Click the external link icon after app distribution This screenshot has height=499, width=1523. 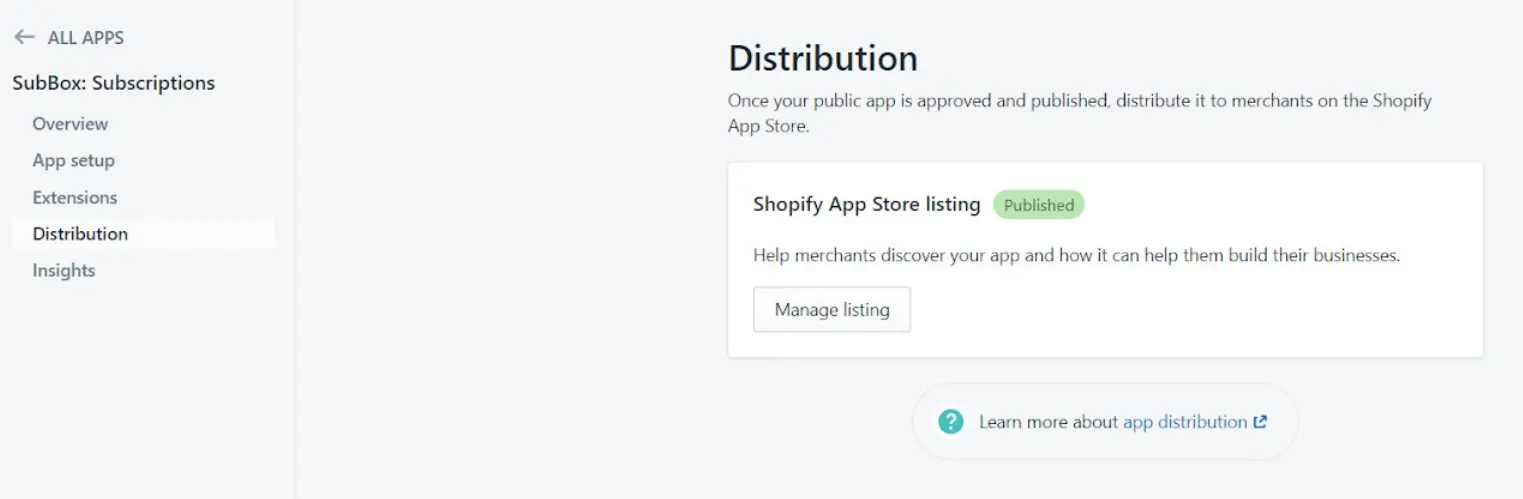pyautogui.click(x=1260, y=422)
